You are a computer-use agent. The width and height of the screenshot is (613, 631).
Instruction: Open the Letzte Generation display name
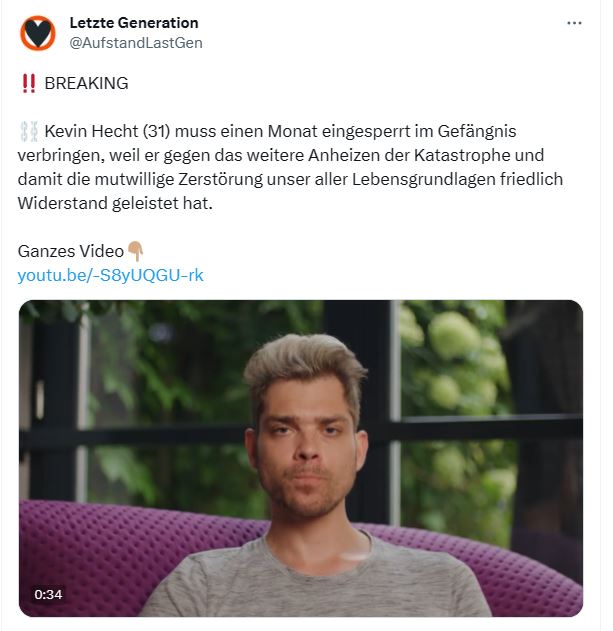(134, 23)
